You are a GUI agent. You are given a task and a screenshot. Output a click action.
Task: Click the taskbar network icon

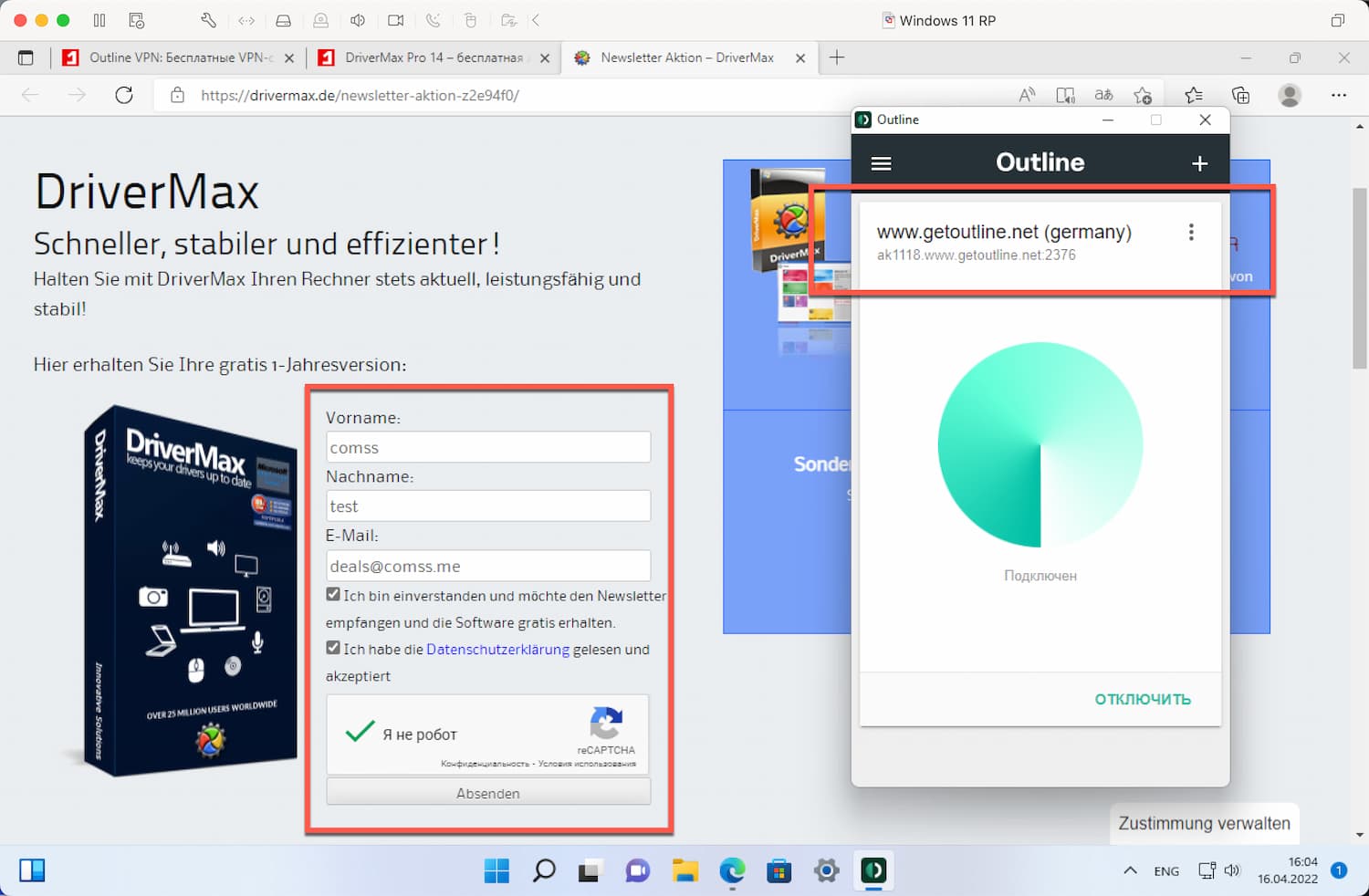coord(1207,870)
